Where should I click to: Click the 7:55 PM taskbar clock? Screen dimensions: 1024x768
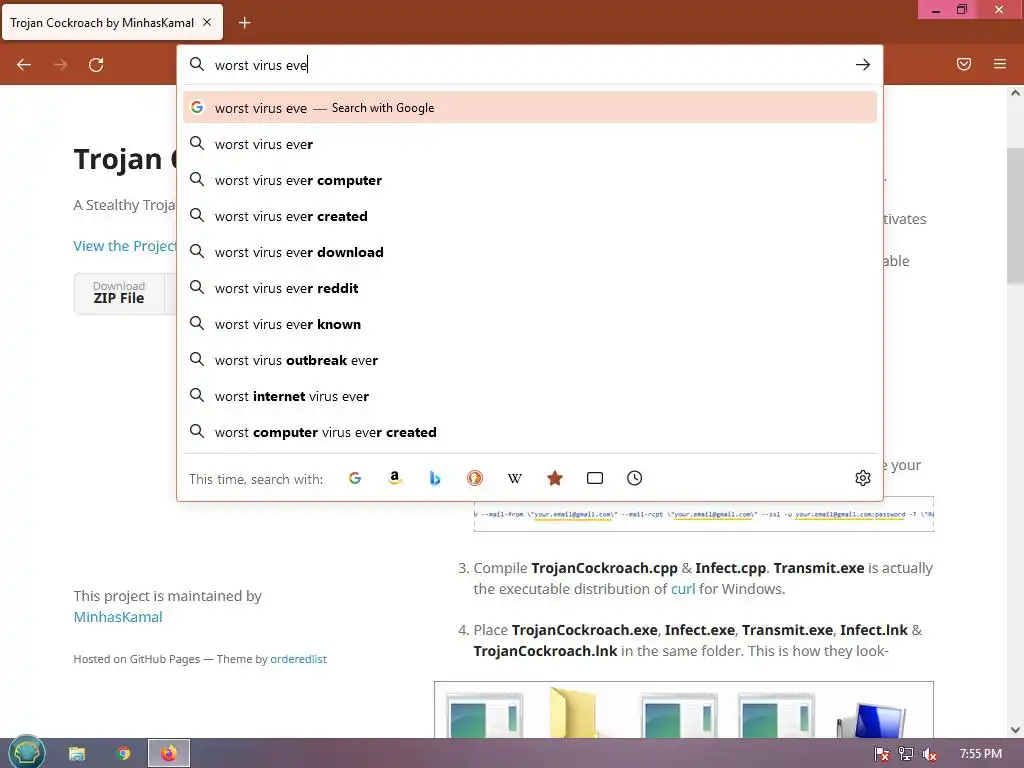[980, 754]
